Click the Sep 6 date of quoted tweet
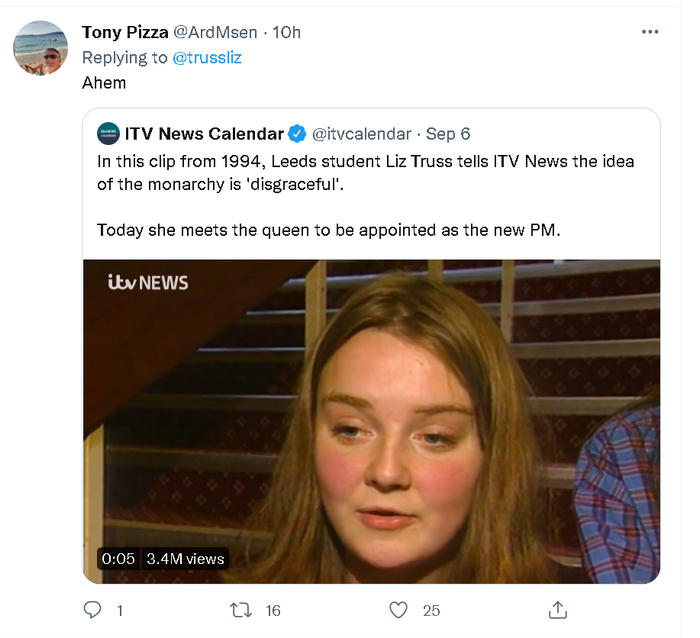 point(448,133)
